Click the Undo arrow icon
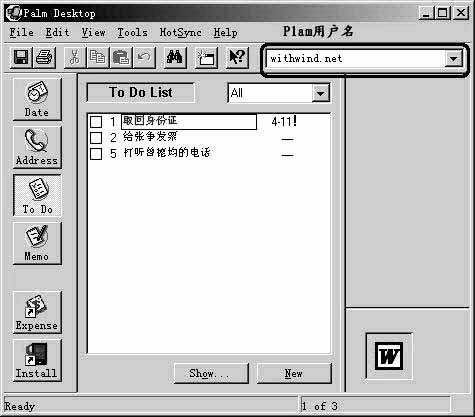475x417 pixels. pyautogui.click(x=144, y=58)
